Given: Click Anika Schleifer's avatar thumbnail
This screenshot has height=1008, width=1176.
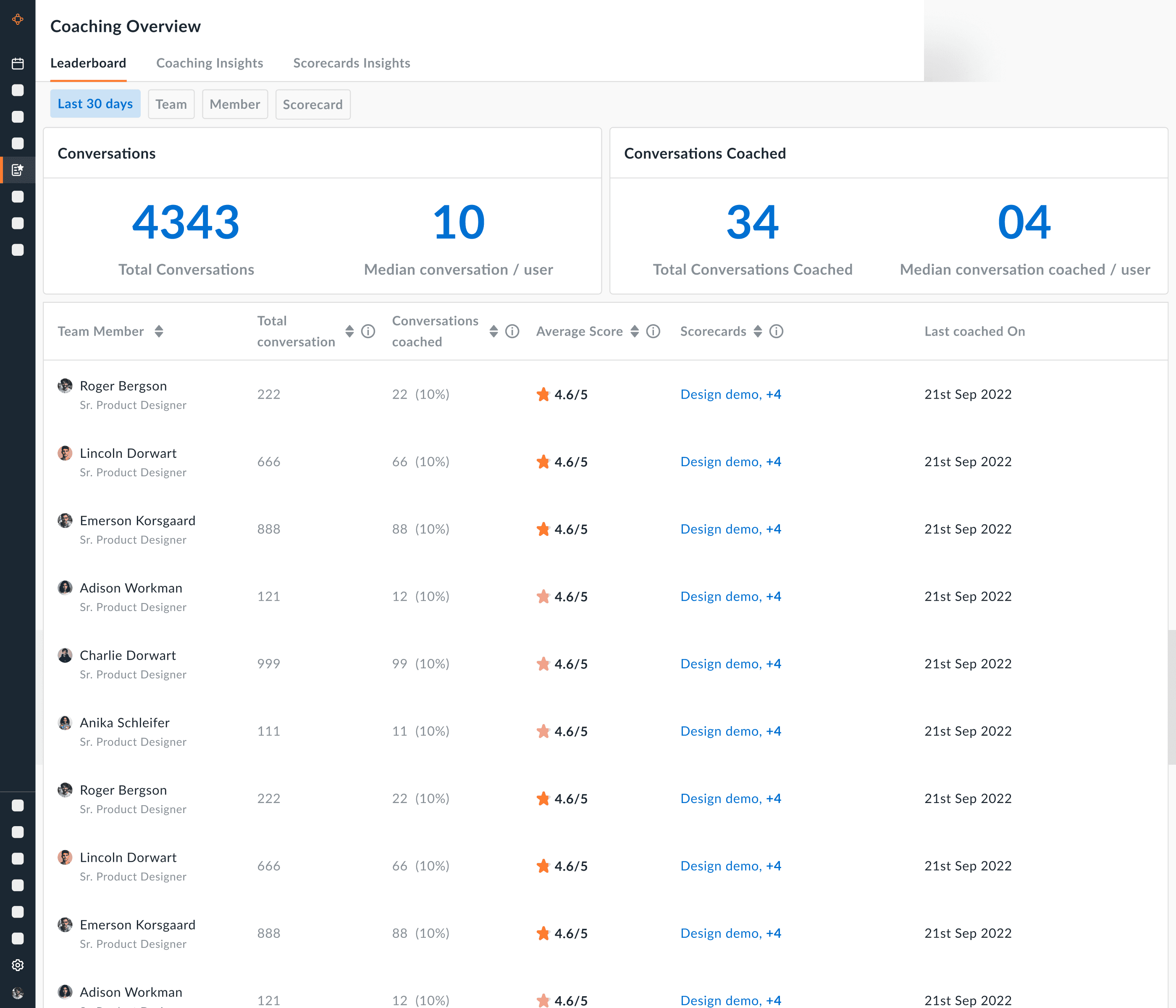Looking at the screenshot, I should [x=65, y=722].
